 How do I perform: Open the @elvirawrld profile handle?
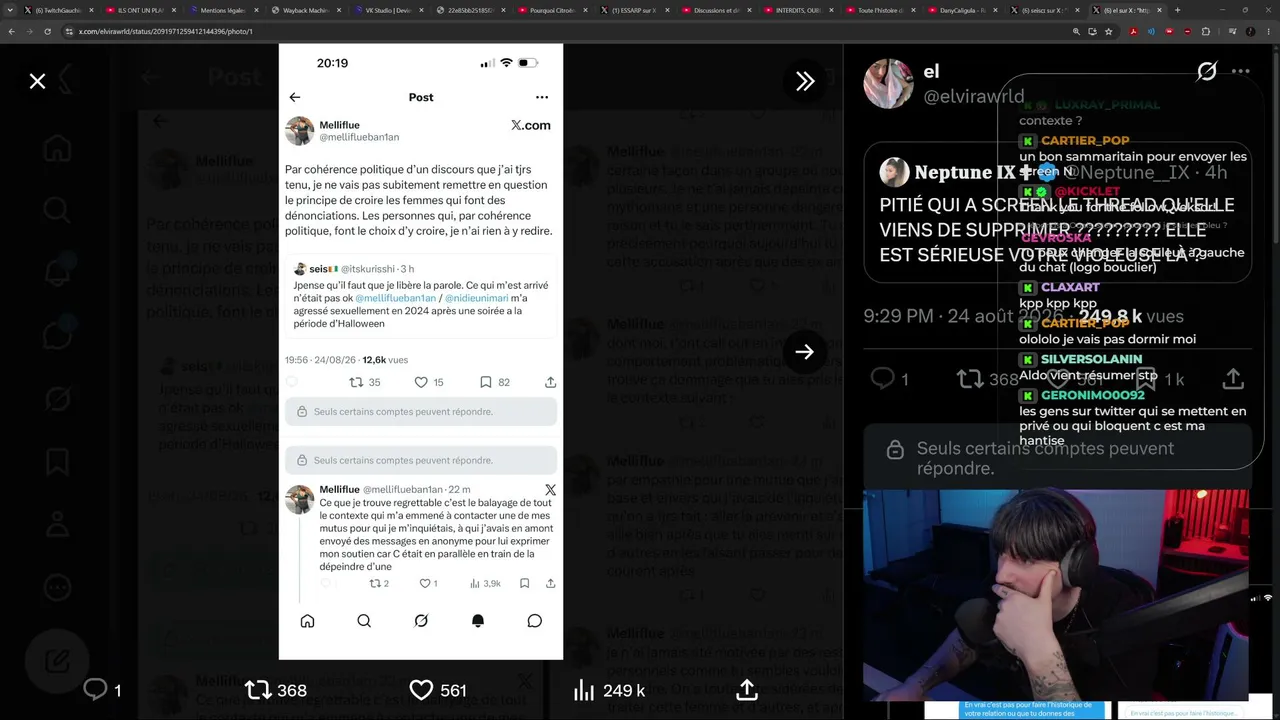point(973,97)
